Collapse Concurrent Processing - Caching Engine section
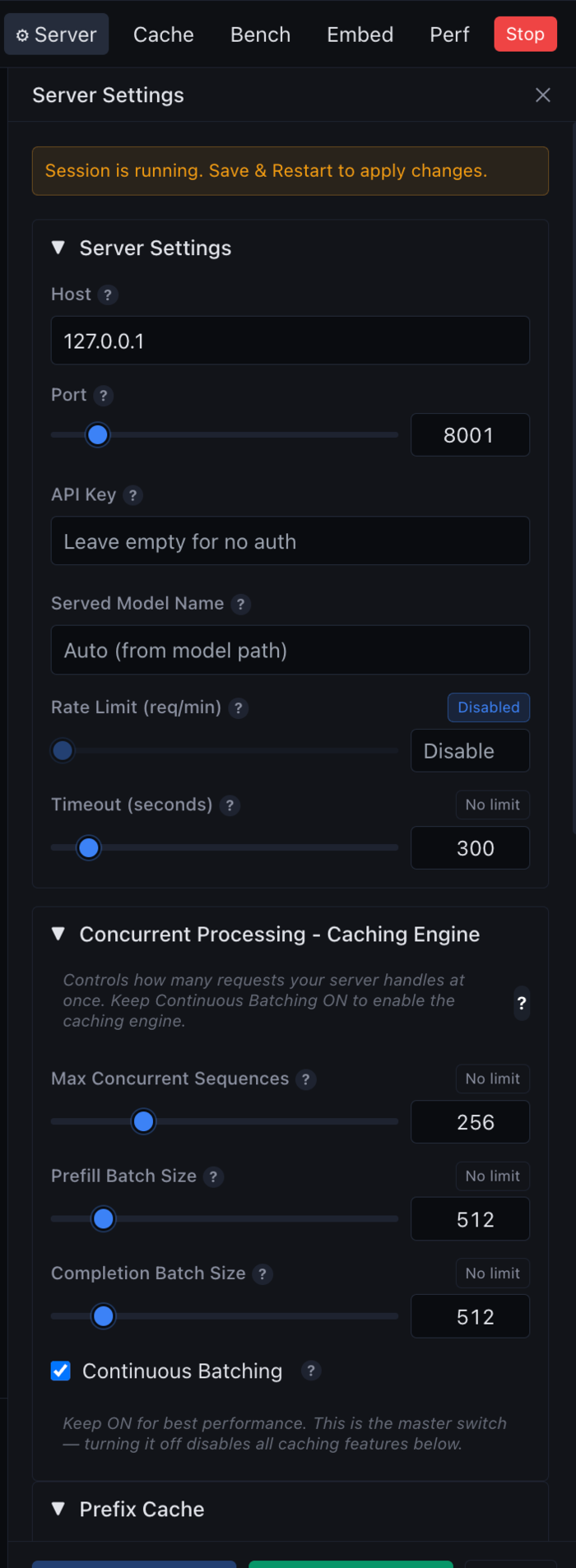Screen dimensions: 576x1568 pyautogui.click(x=58, y=934)
